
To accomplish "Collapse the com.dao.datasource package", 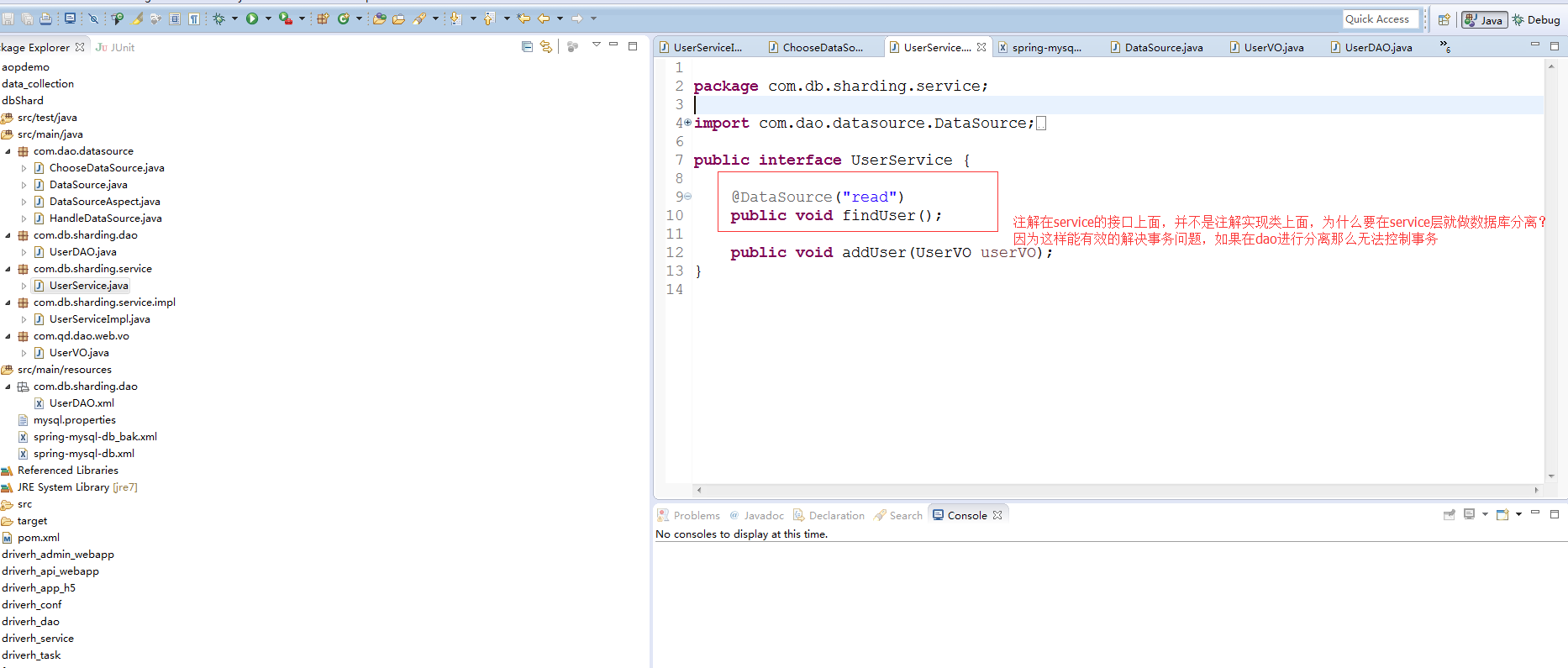I will [x=8, y=151].
